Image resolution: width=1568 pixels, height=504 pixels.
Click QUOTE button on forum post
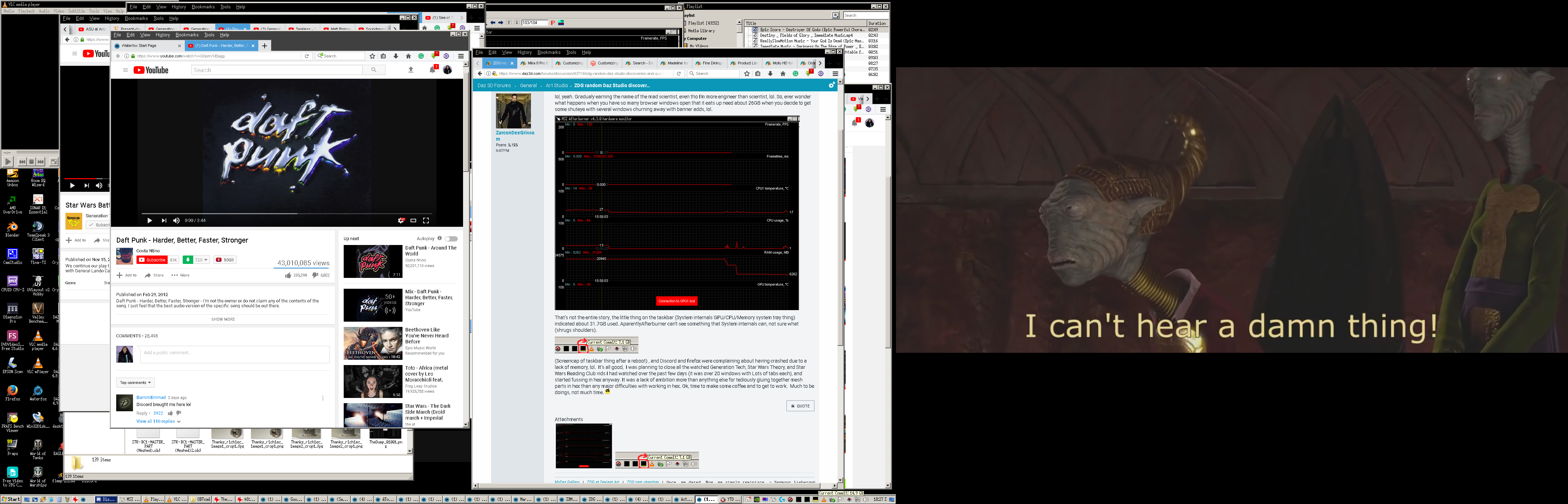click(800, 406)
